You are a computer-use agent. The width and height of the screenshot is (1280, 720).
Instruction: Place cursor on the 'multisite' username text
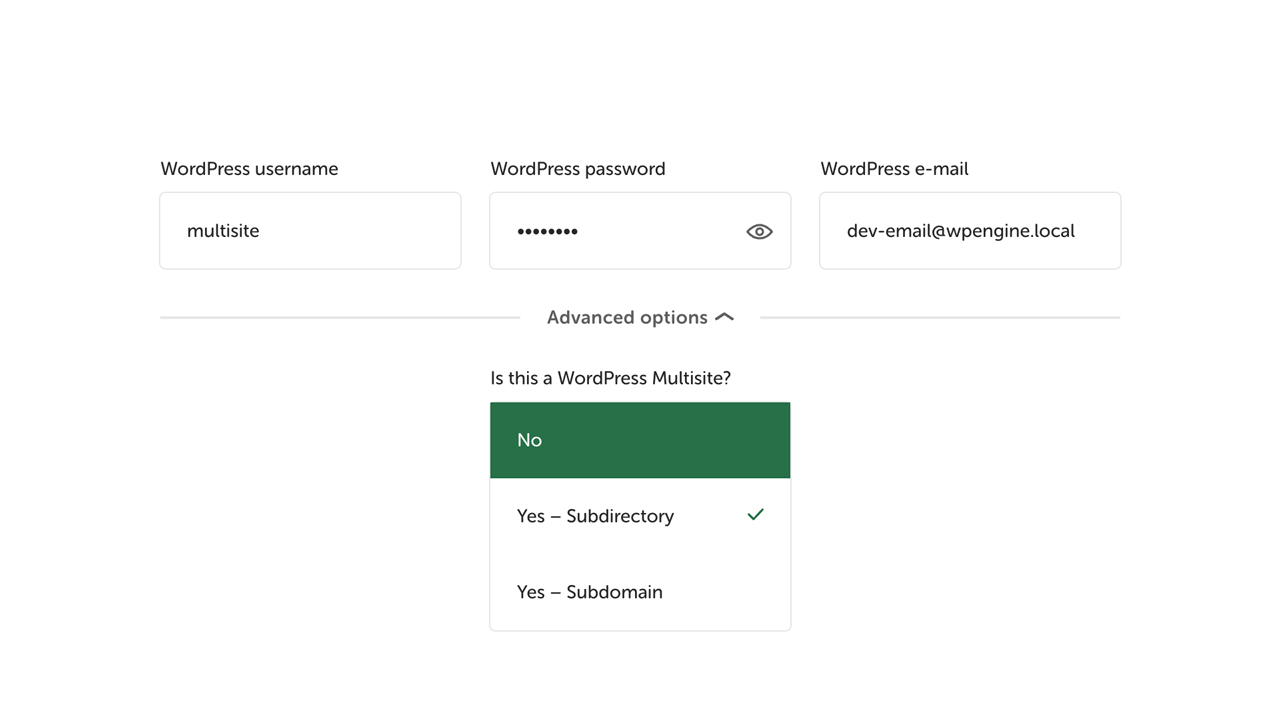223,231
